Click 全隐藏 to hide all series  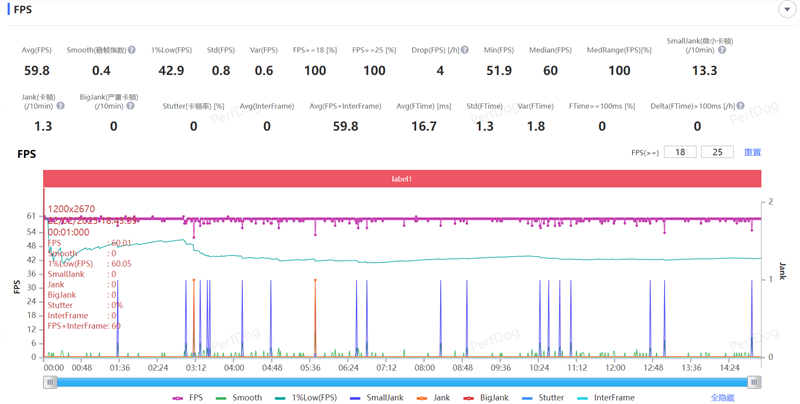pos(722,397)
